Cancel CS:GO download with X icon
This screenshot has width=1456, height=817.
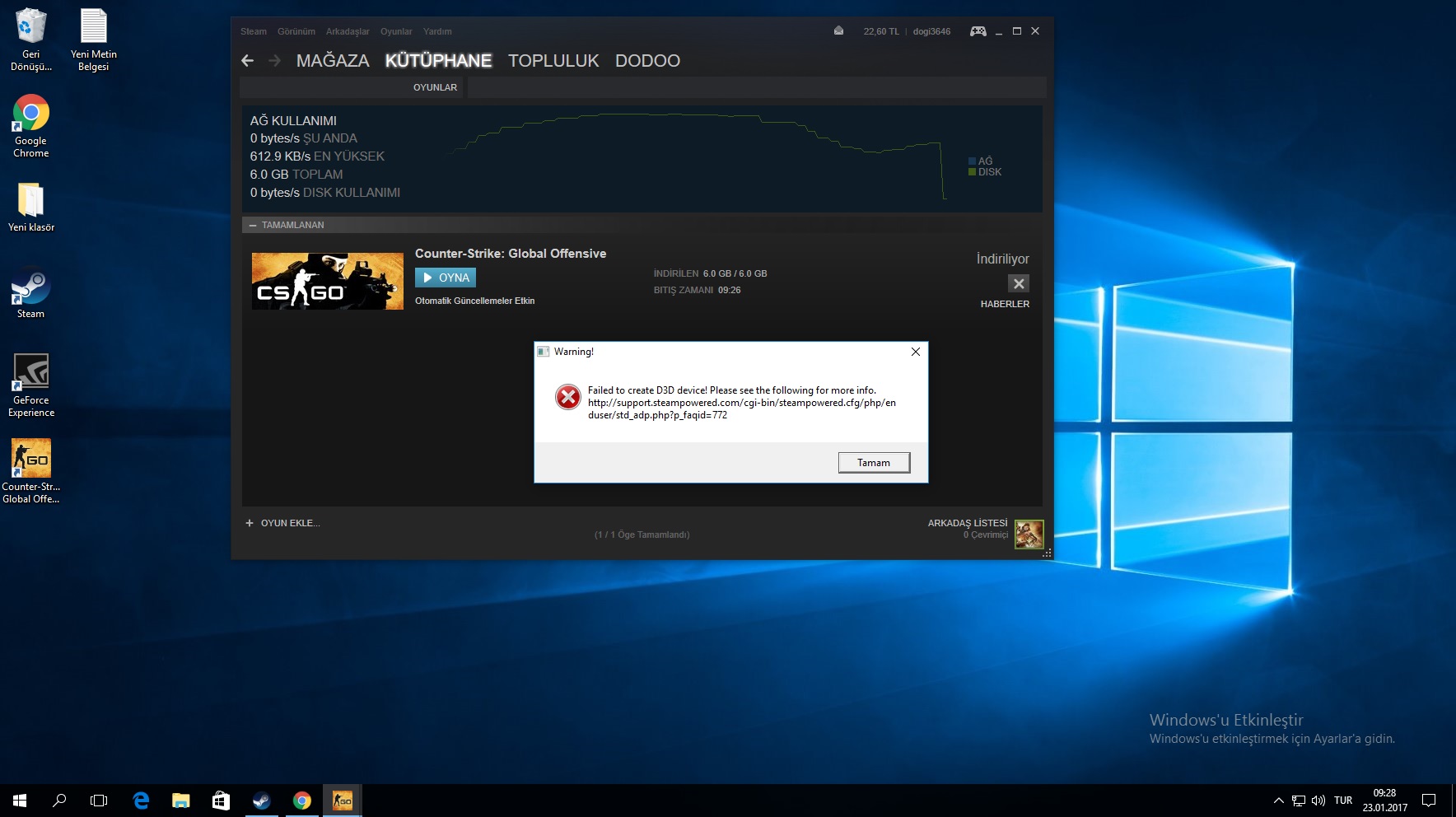coord(1019,283)
